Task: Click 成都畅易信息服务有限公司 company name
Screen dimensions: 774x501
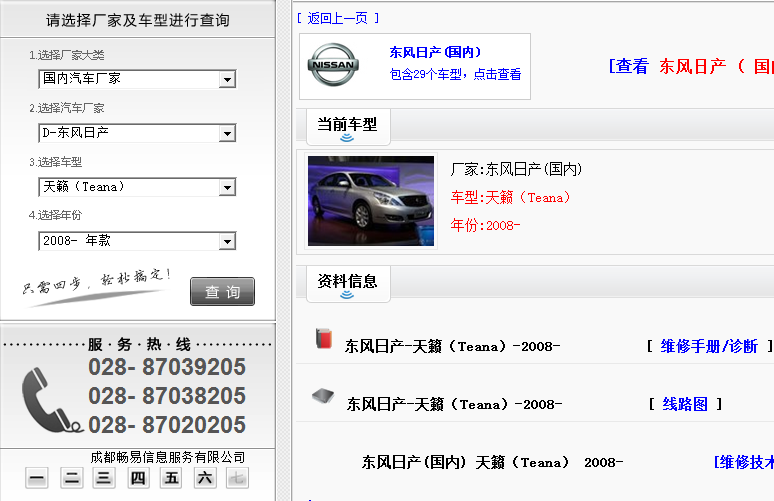Action: (x=168, y=457)
